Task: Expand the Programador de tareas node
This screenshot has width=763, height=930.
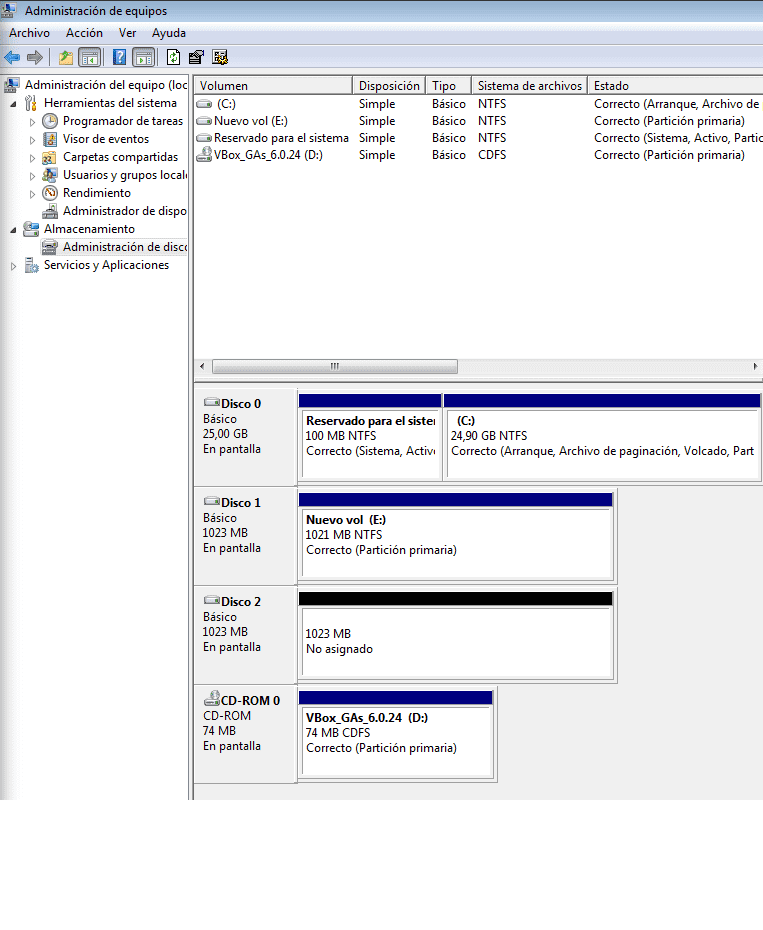Action: [x=33, y=122]
